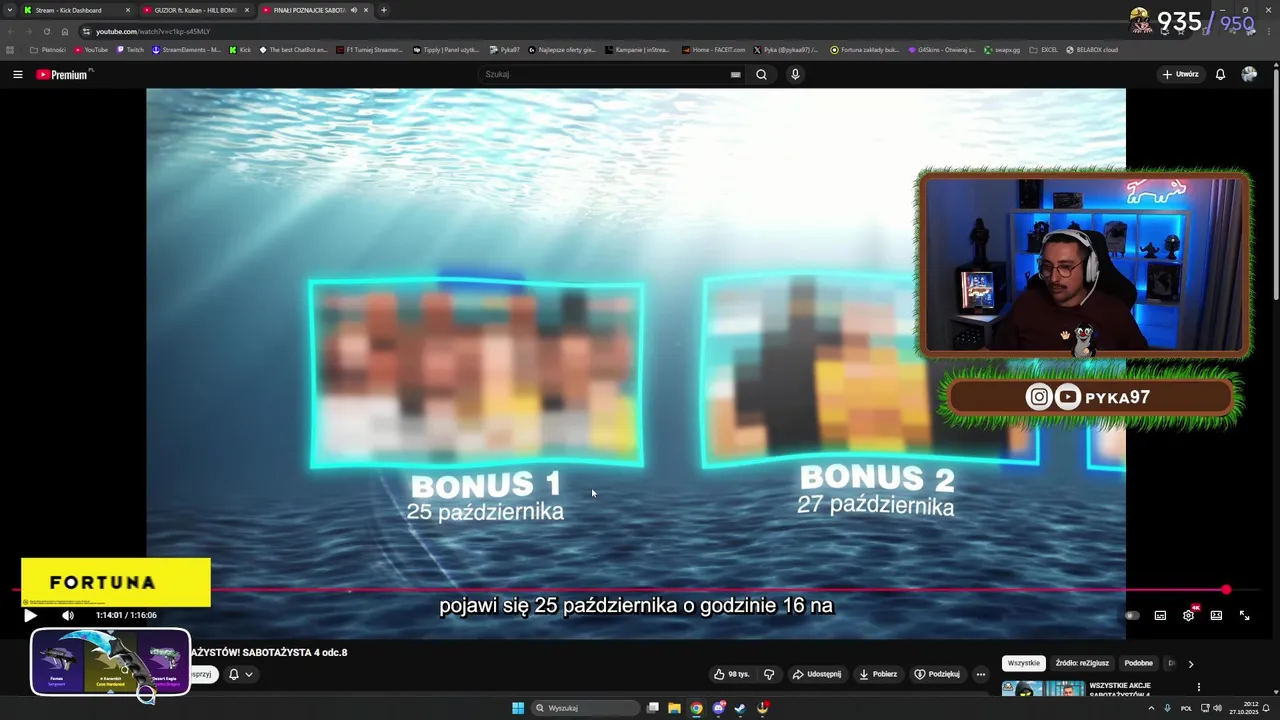
Task: Resume the video with the play button
Action: coord(30,616)
